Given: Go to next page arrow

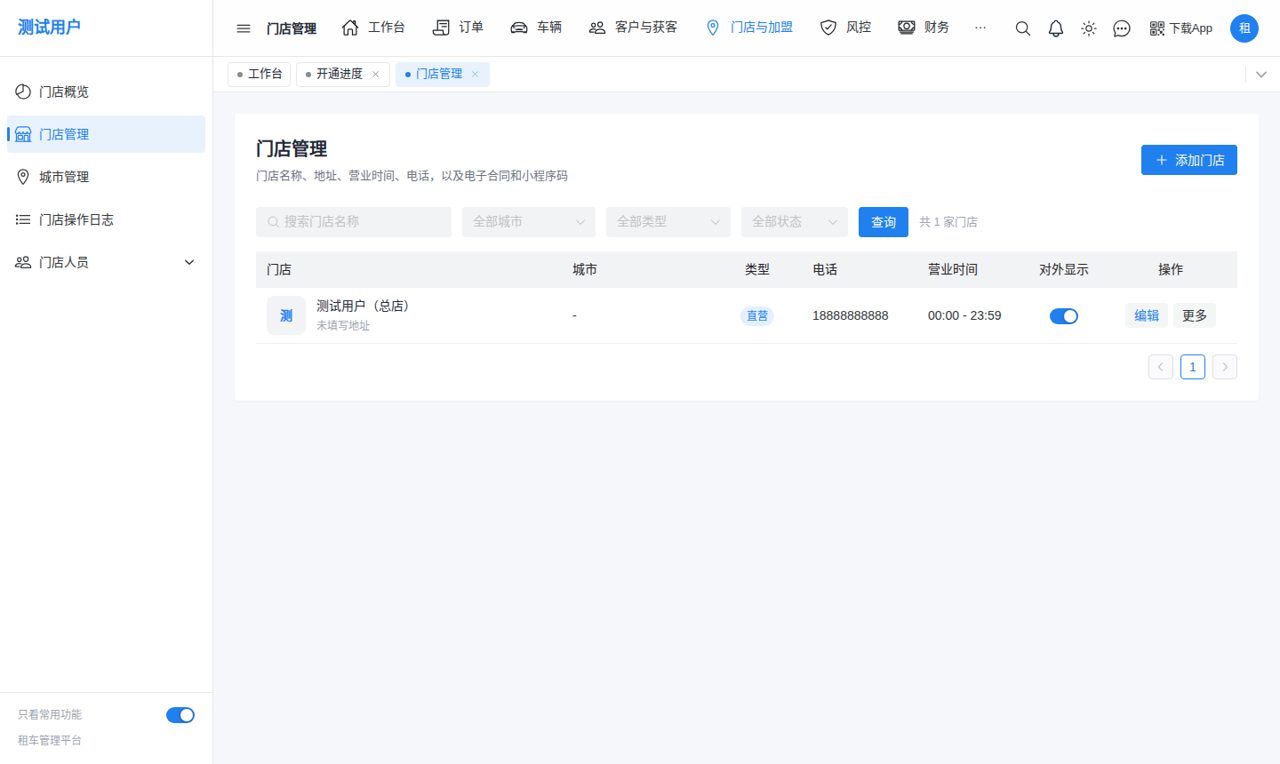Looking at the screenshot, I should (x=1225, y=367).
